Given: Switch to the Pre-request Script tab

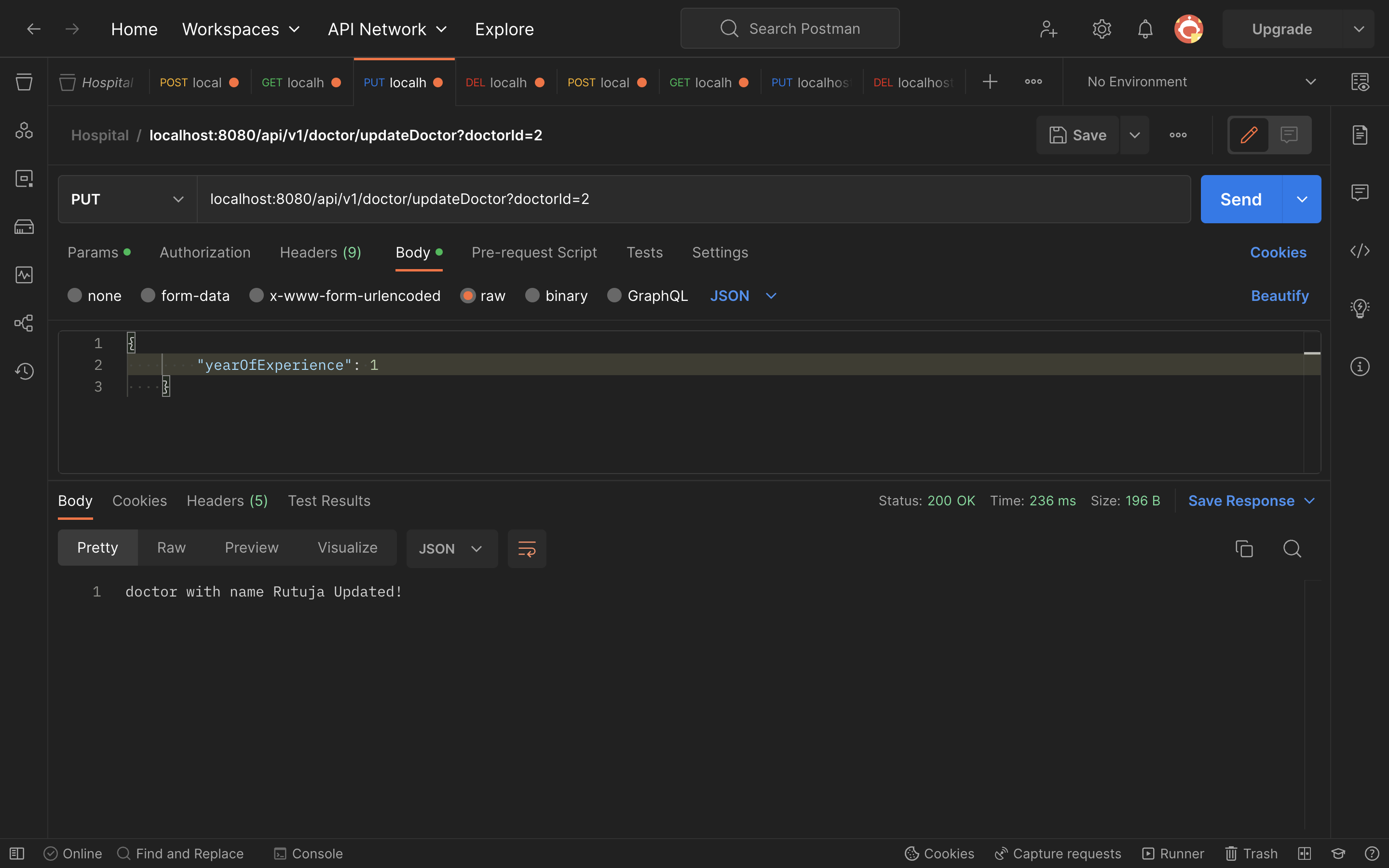Looking at the screenshot, I should pos(534,253).
